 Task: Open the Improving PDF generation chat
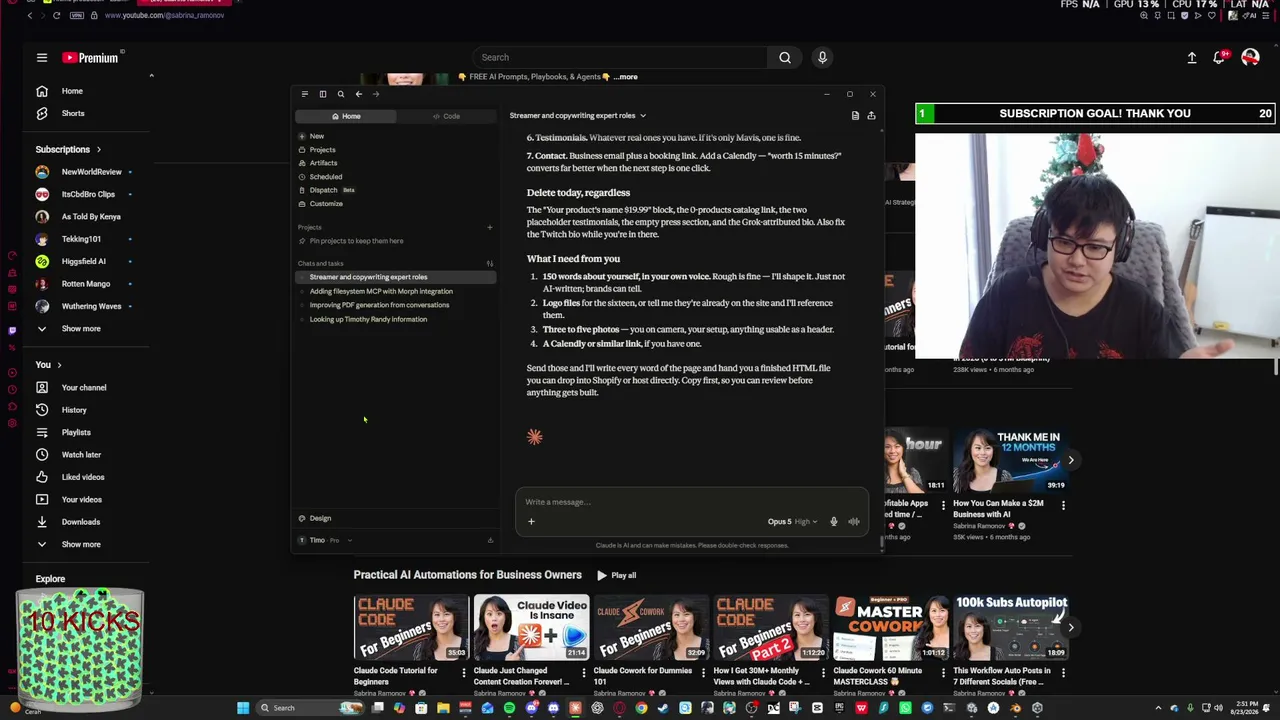coord(379,305)
